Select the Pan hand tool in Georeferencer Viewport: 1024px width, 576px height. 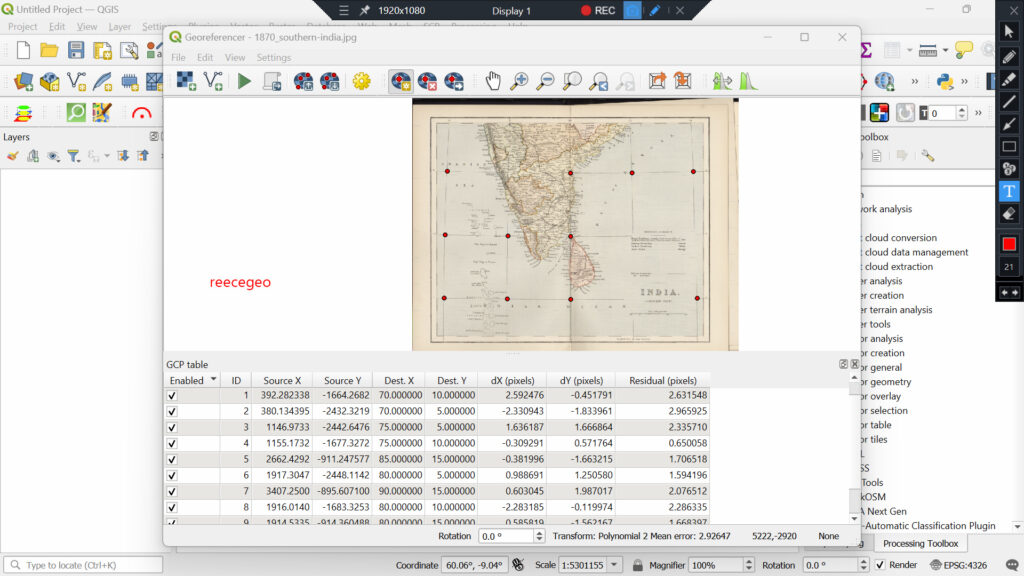493,81
